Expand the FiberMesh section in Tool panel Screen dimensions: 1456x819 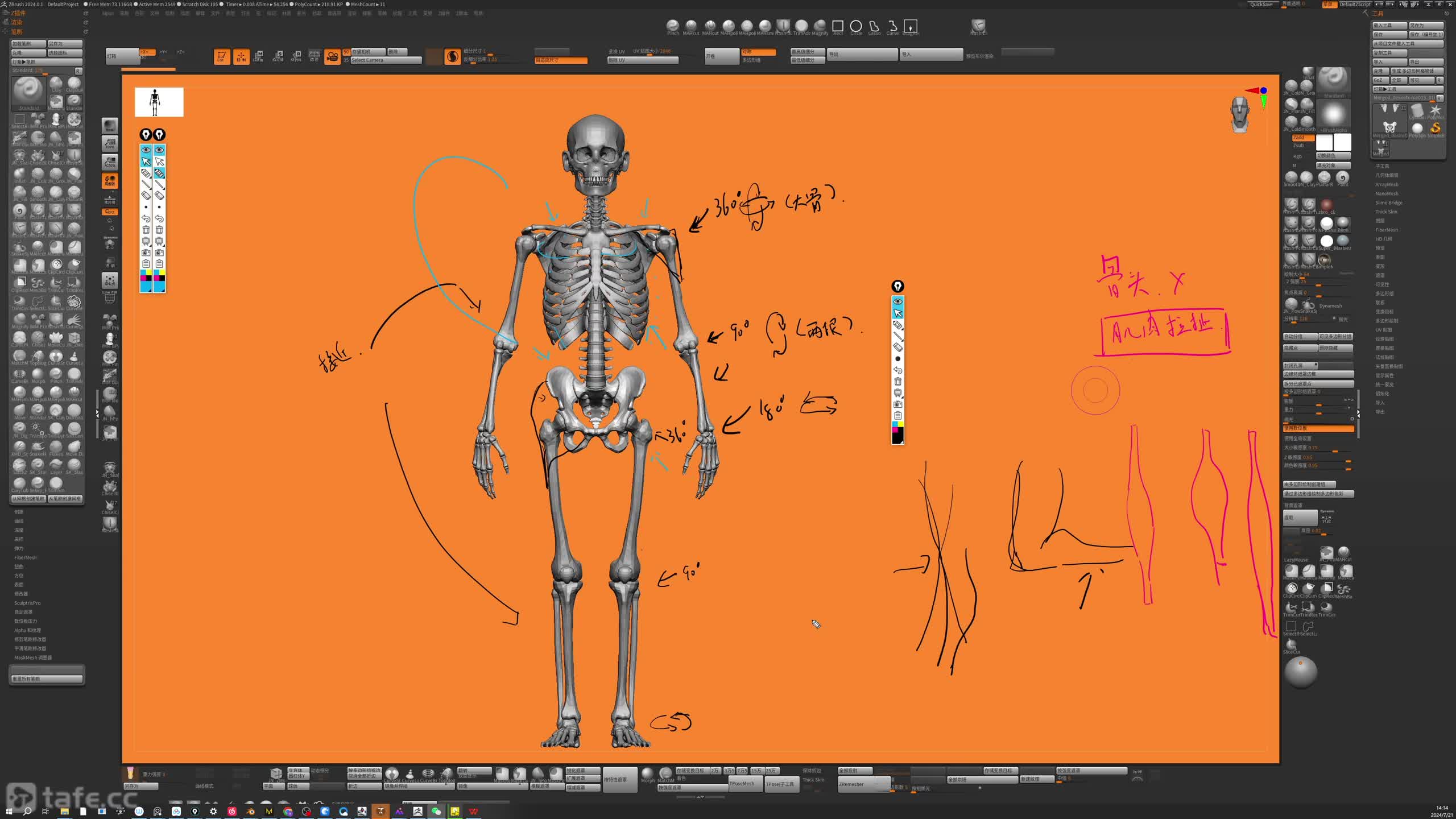[1386, 230]
